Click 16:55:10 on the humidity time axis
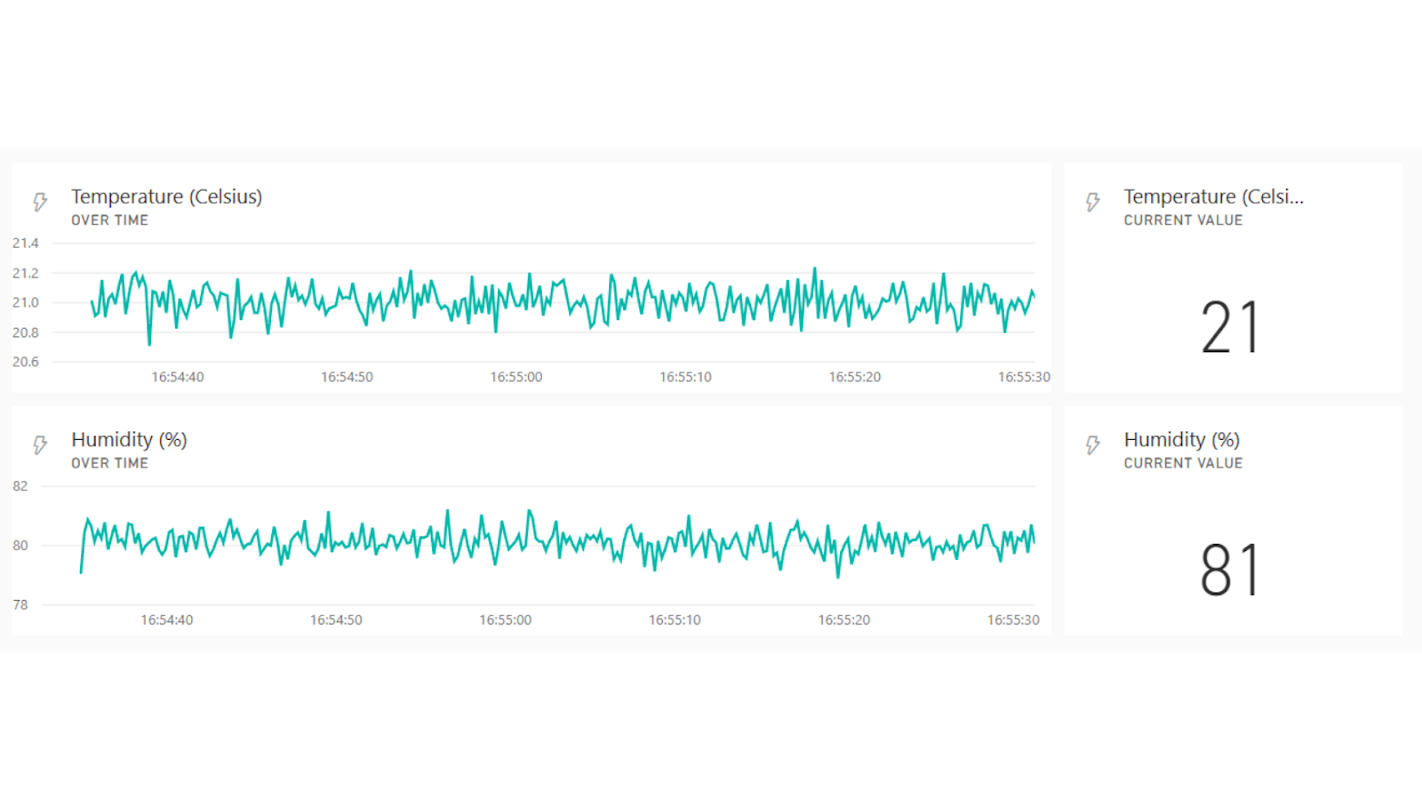This screenshot has width=1422, height=800. tap(675, 620)
